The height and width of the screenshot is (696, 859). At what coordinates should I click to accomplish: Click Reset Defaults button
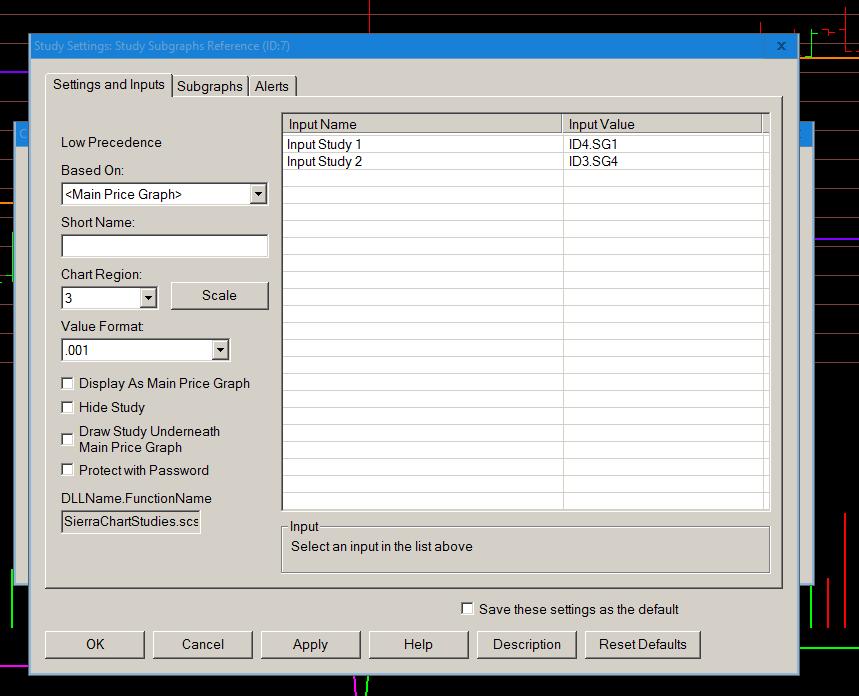pos(643,645)
